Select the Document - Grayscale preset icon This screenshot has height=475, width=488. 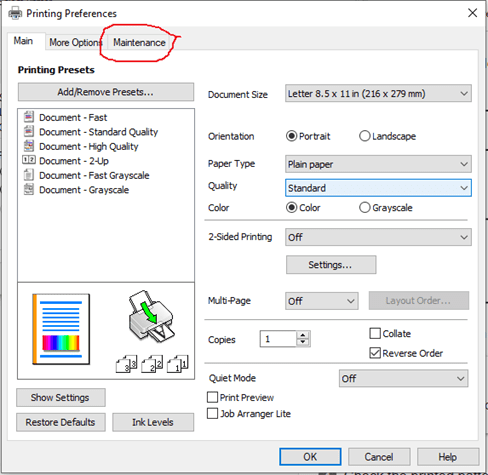[x=29, y=189]
